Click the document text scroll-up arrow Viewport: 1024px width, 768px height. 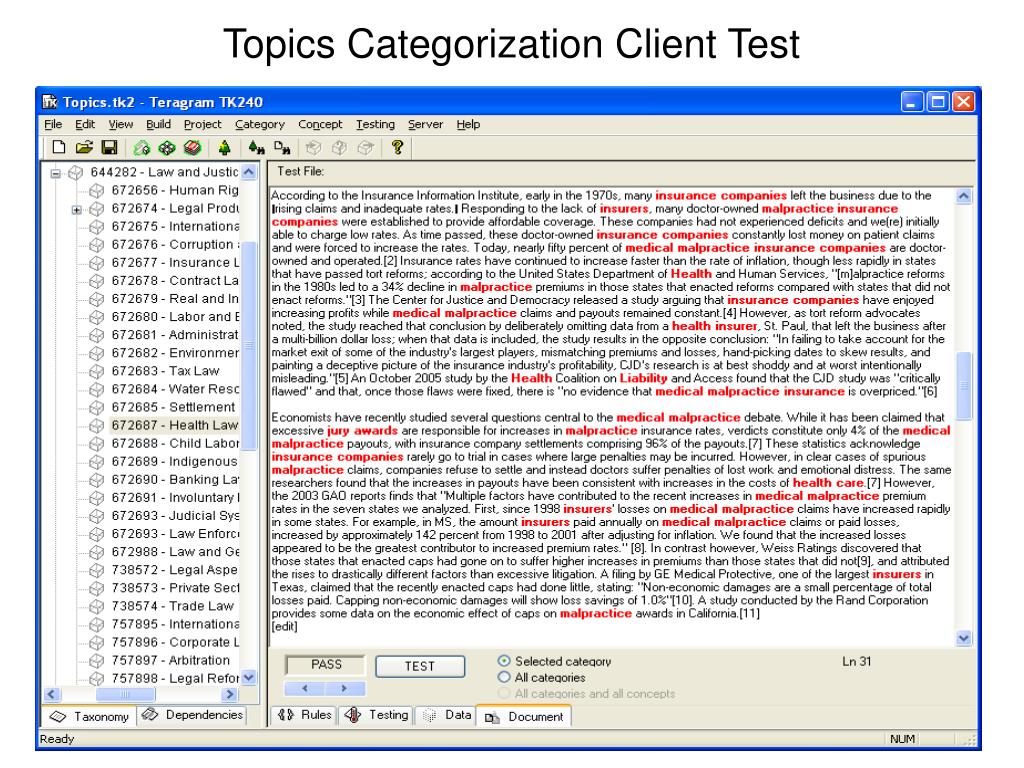click(963, 196)
